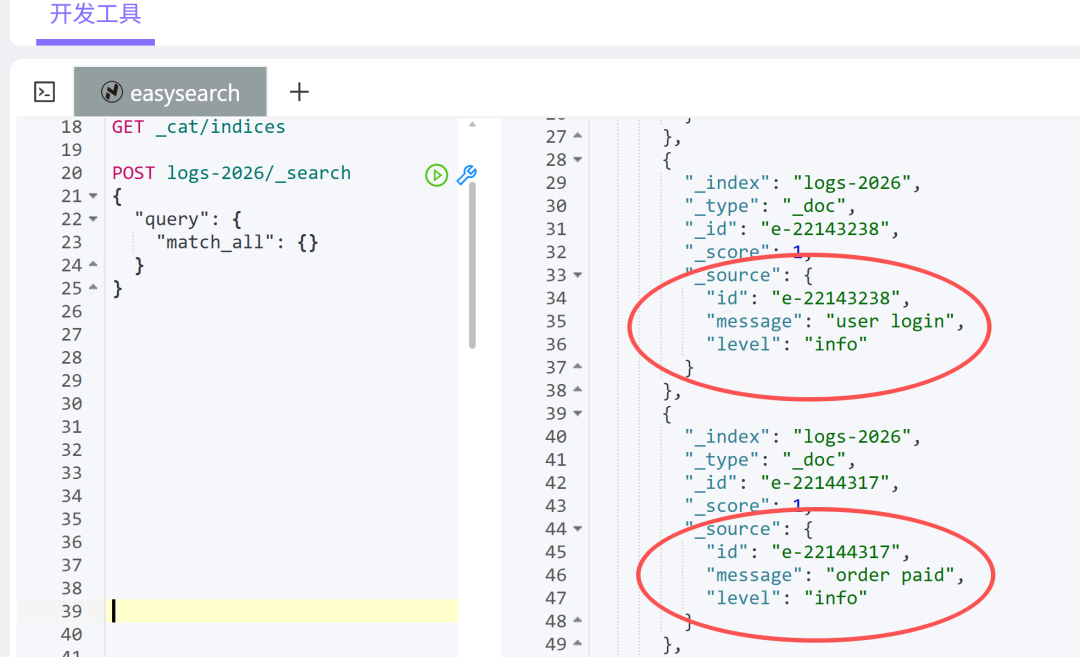Collapse the "_source" block at output line 33
The height and width of the screenshot is (657, 1080).
click(x=578, y=275)
